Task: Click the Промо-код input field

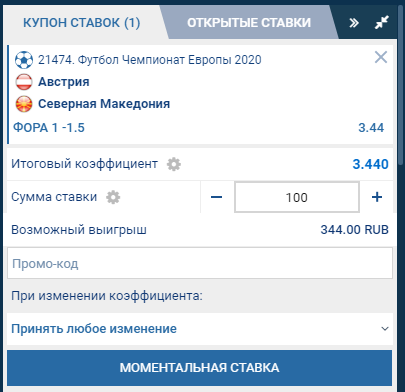Action: (x=200, y=263)
